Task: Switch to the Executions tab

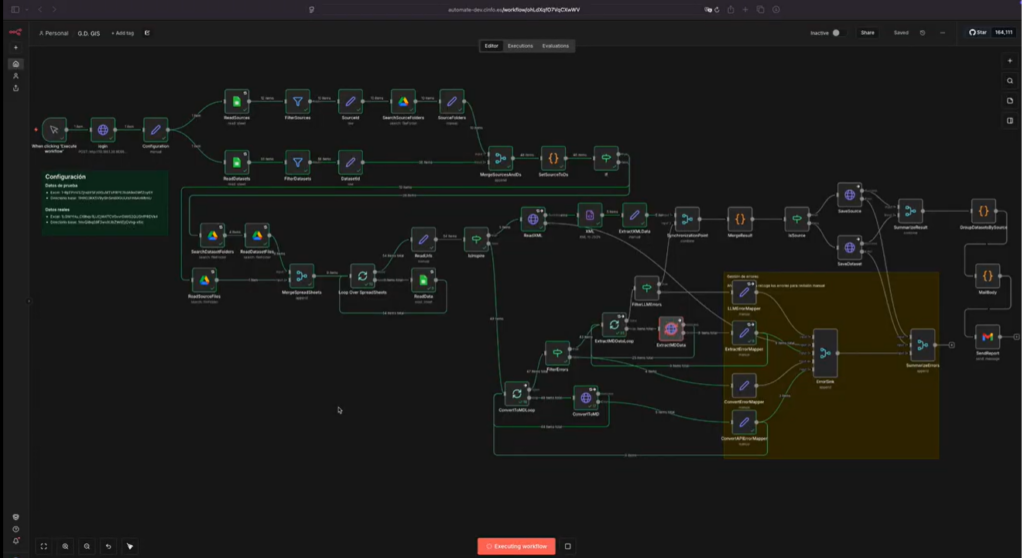Action: point(520,46)
